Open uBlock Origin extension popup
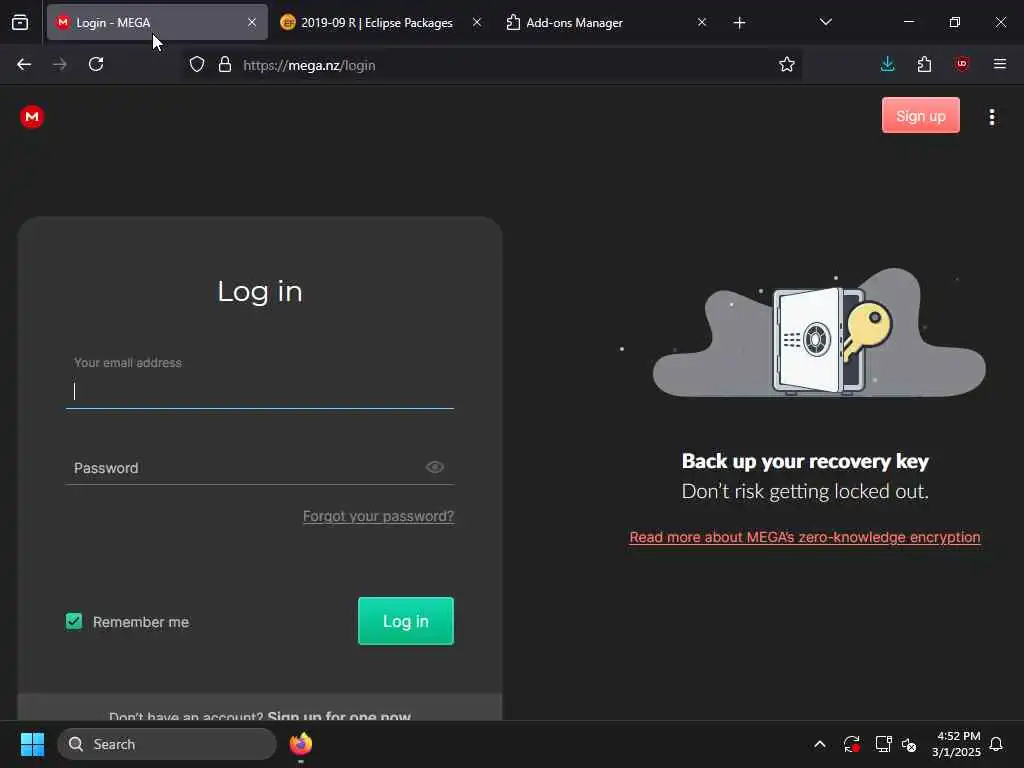This screenshot has height=768, width=1024. 961,64
